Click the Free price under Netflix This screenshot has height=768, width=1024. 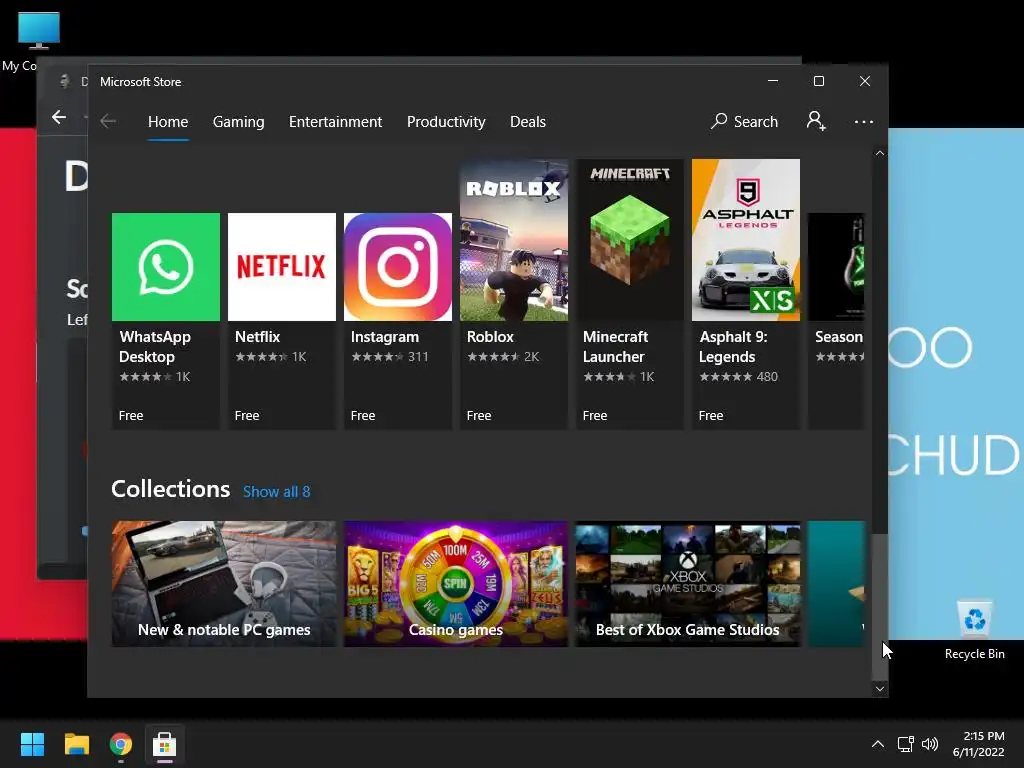(247, 415)
